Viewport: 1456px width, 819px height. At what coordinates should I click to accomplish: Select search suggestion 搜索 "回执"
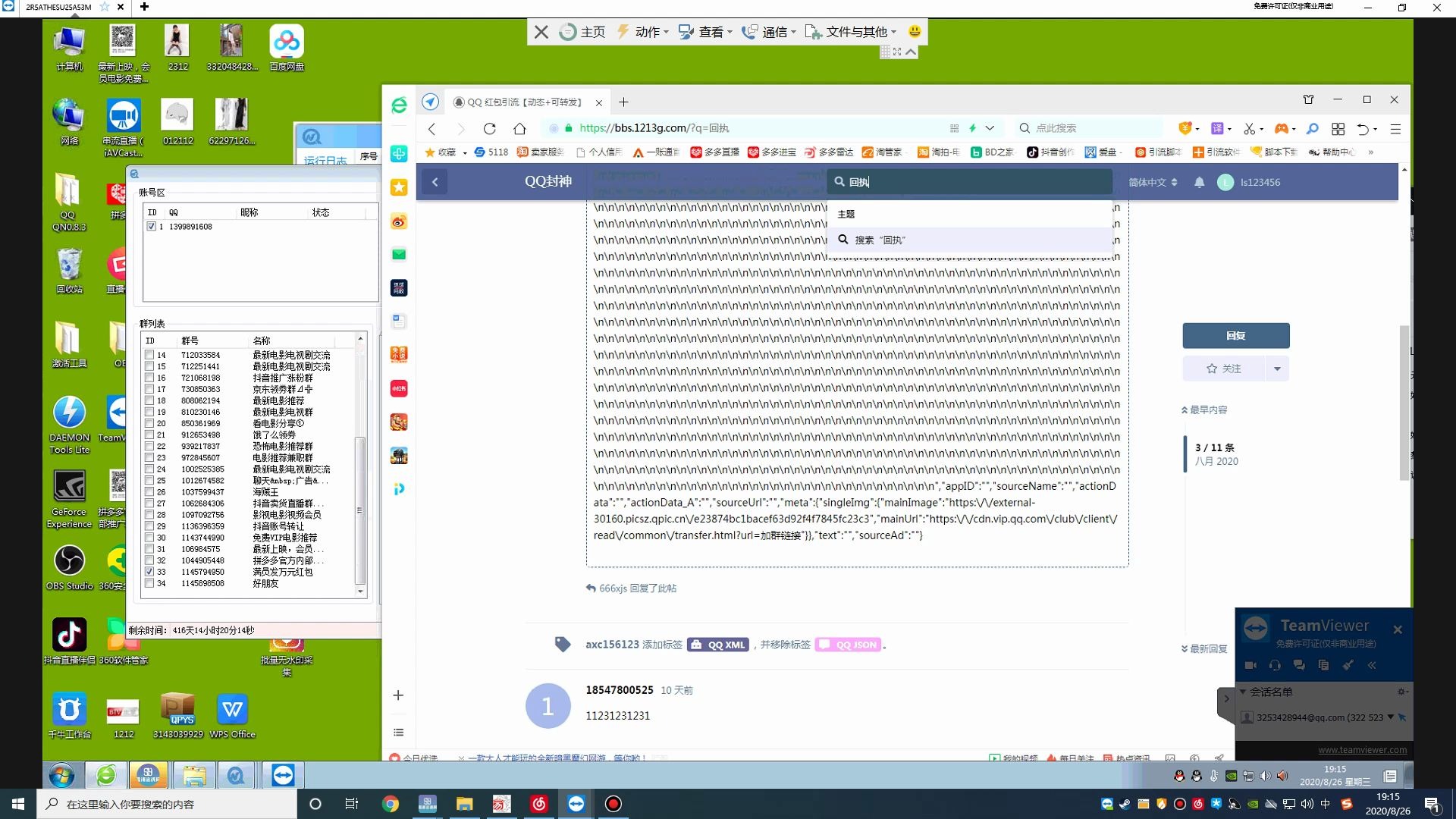pos(969,240)
